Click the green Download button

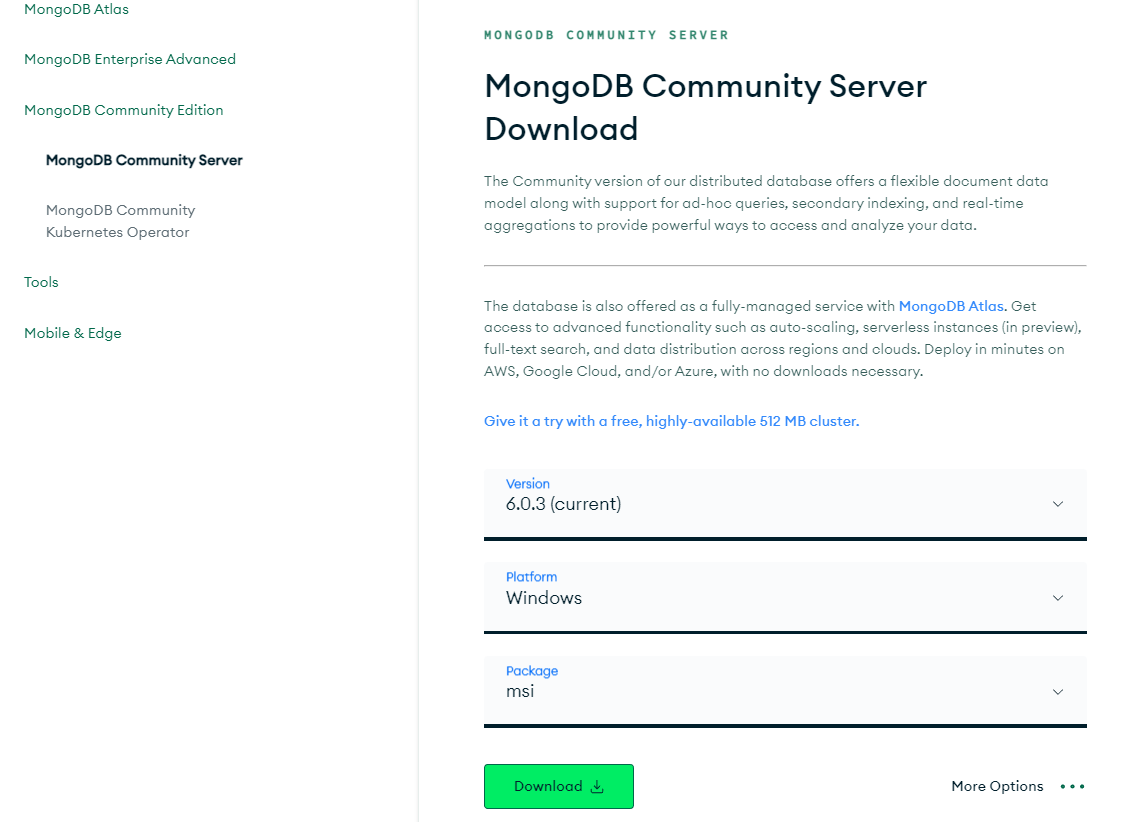[559, 787]
